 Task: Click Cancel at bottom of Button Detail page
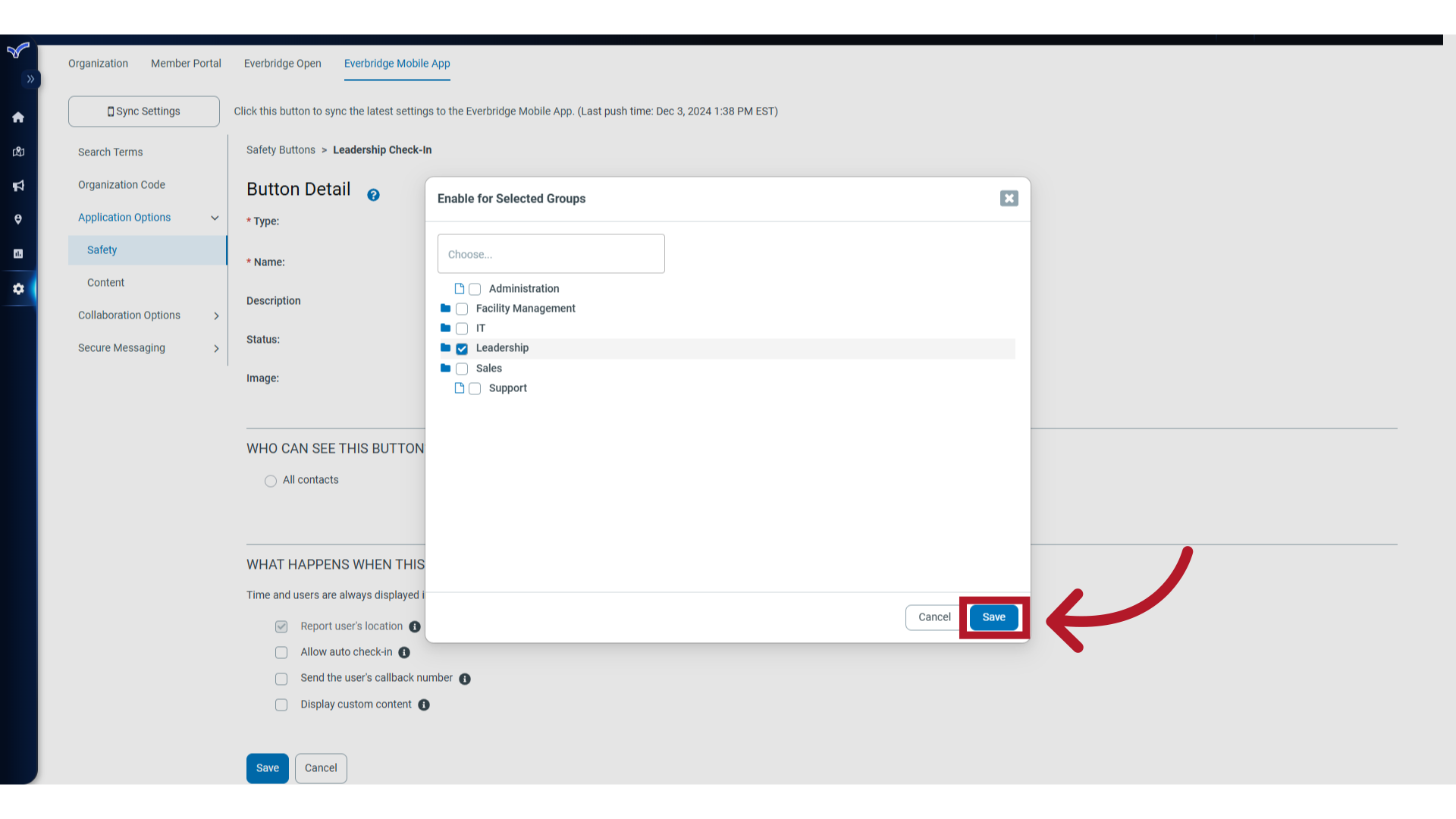[x=321, y=768]
